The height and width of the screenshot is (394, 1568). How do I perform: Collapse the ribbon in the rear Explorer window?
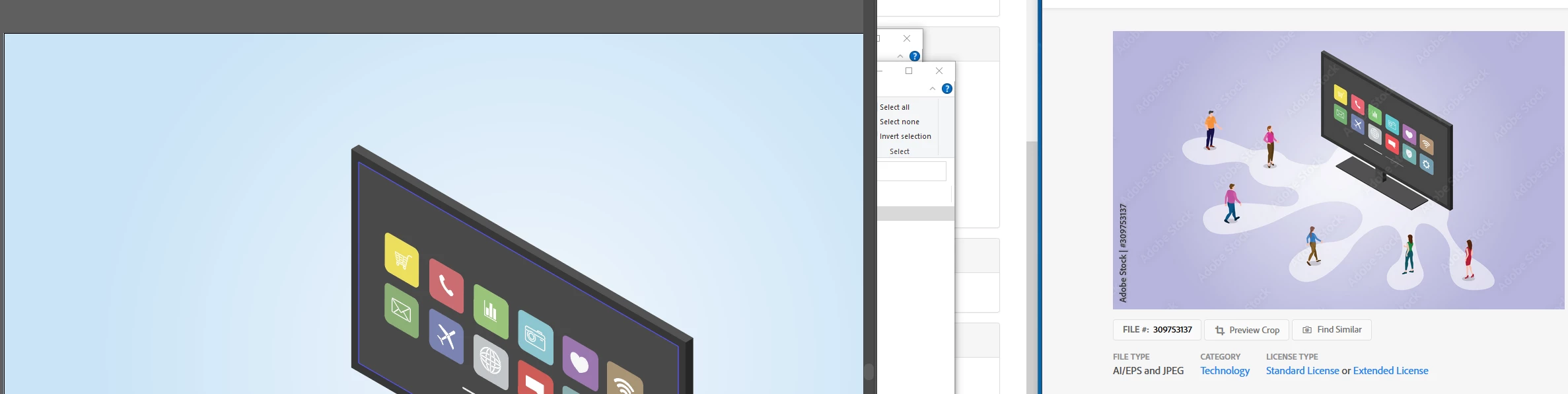pos(900,56)
